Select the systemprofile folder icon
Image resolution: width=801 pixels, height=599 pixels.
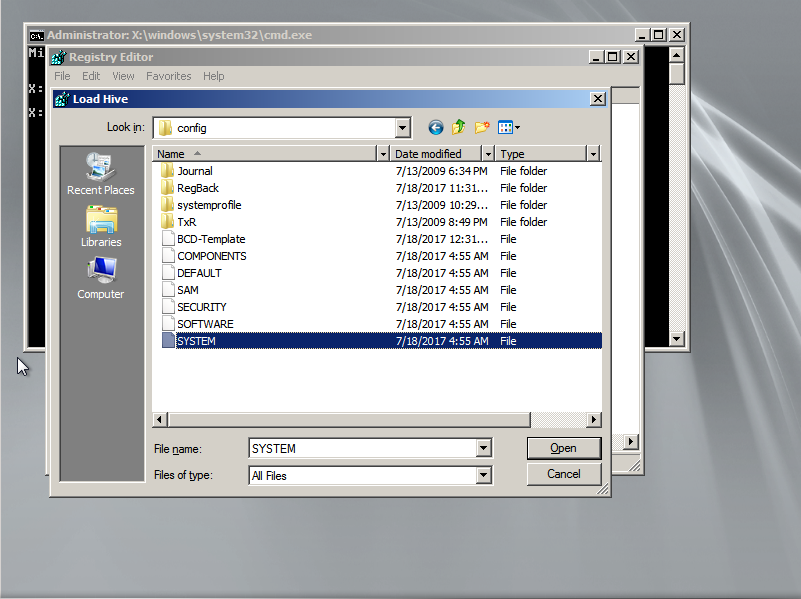click(x=167, y=205)
